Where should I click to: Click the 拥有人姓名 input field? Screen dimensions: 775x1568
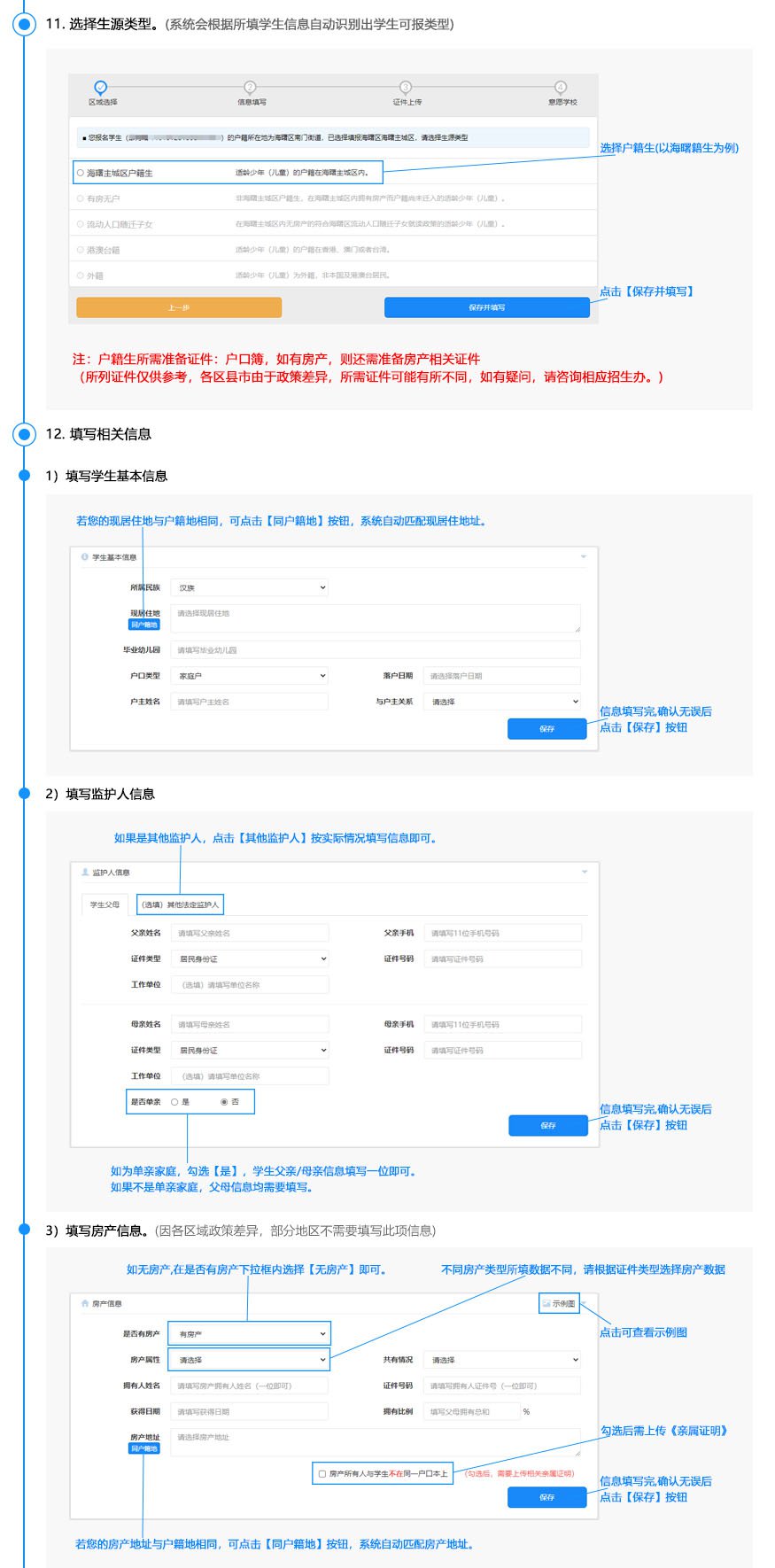(x=251, y=1386)
